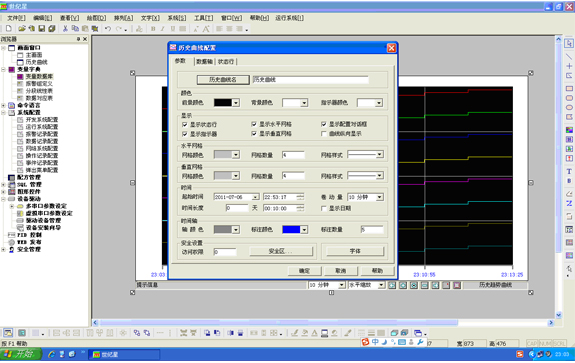The image size is (575, 363).
Task: Select the Text T tool in right toolbox
Action: pyautogui.click(x=569, y=171)
